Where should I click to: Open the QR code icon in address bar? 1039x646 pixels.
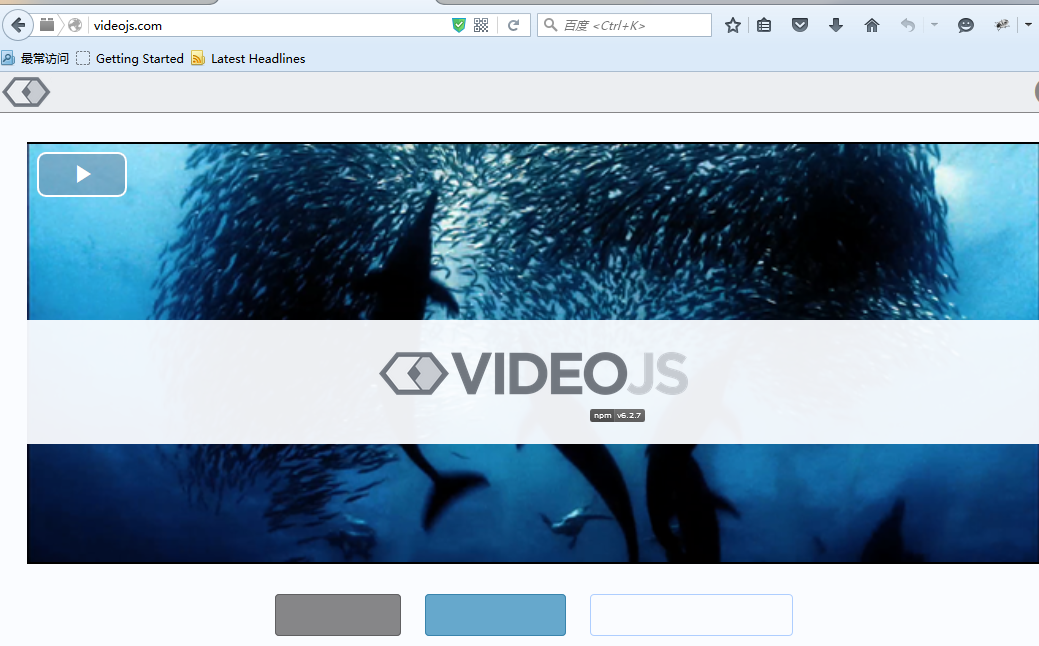tap(481, 25)
